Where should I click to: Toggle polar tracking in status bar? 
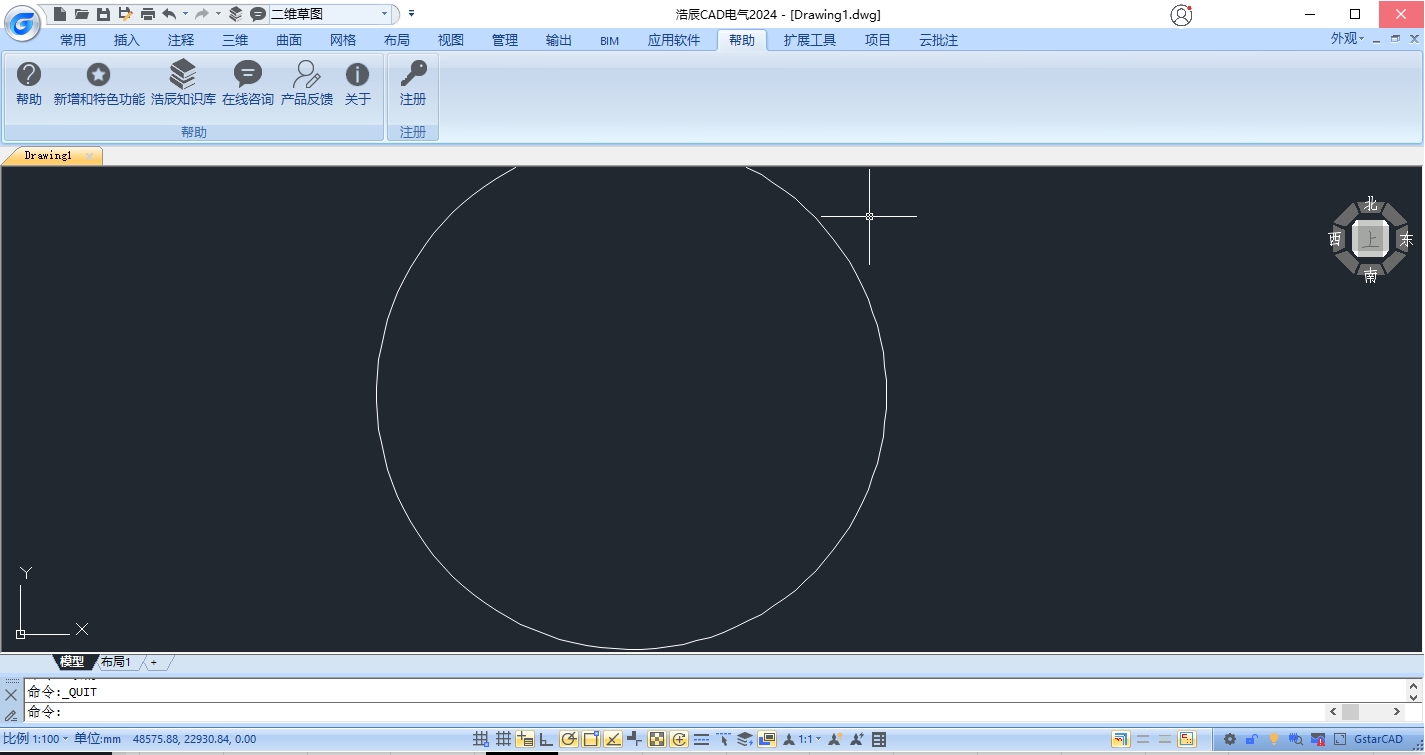(569, 739)
